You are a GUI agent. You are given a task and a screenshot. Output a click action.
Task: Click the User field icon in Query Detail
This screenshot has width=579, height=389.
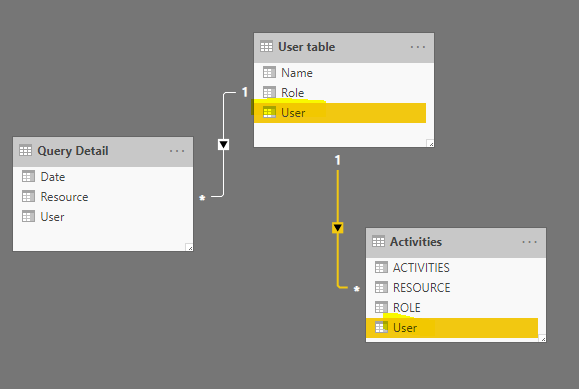pos(28,216)
